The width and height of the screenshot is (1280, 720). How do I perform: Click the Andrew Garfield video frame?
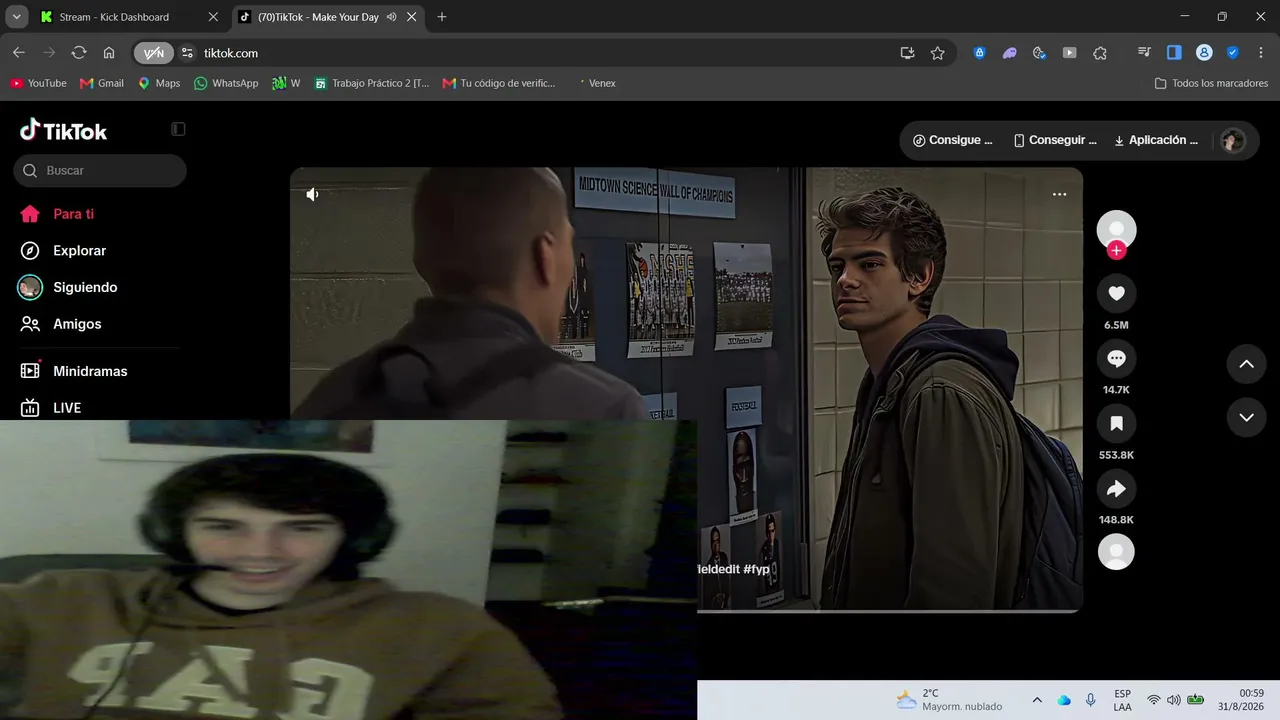pyautogui.click(x=686, y=390)
